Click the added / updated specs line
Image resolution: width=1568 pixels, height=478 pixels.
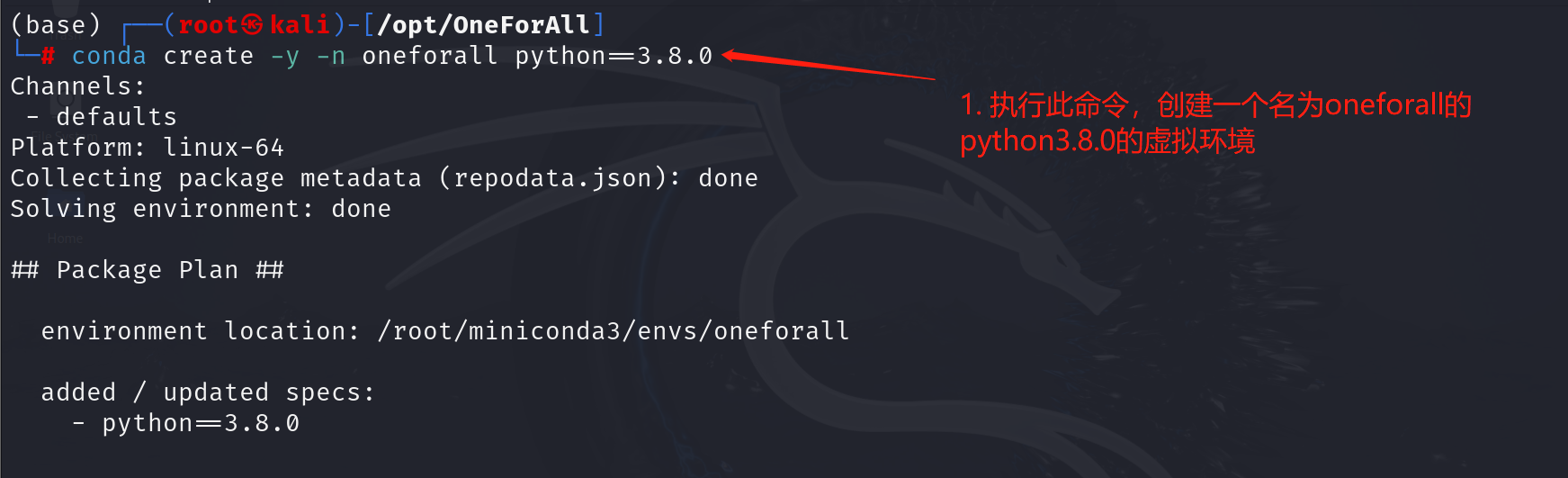click(x=208, y=392)
